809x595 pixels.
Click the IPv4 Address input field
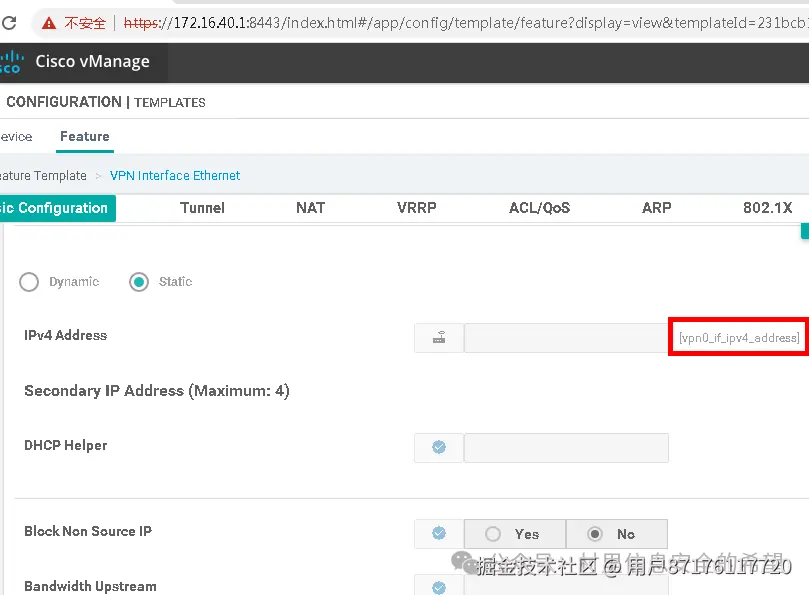click(x=567, y=338)
